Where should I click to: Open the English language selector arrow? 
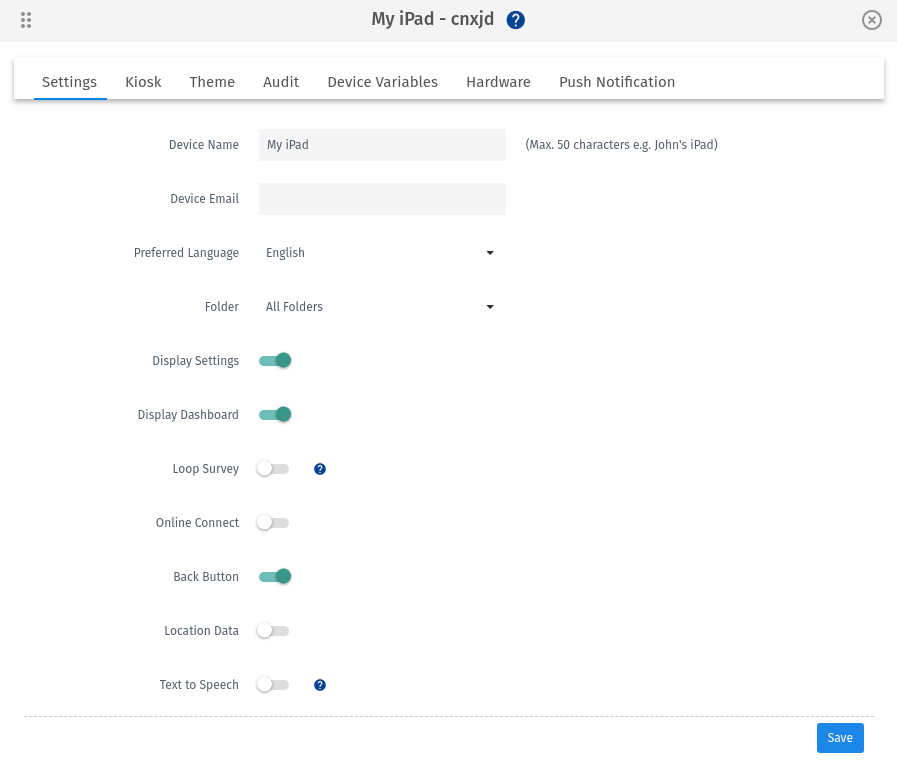coord(489,253)
